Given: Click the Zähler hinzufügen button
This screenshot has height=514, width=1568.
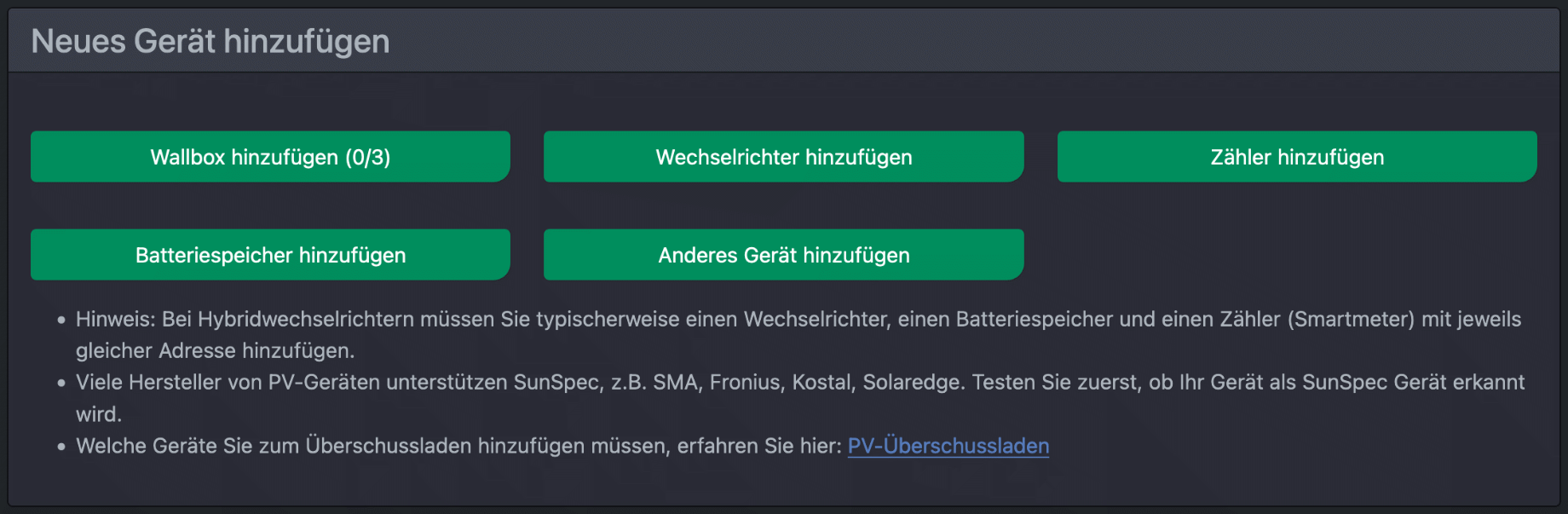Looking at the screenshot, I should tap(1296, 156).
